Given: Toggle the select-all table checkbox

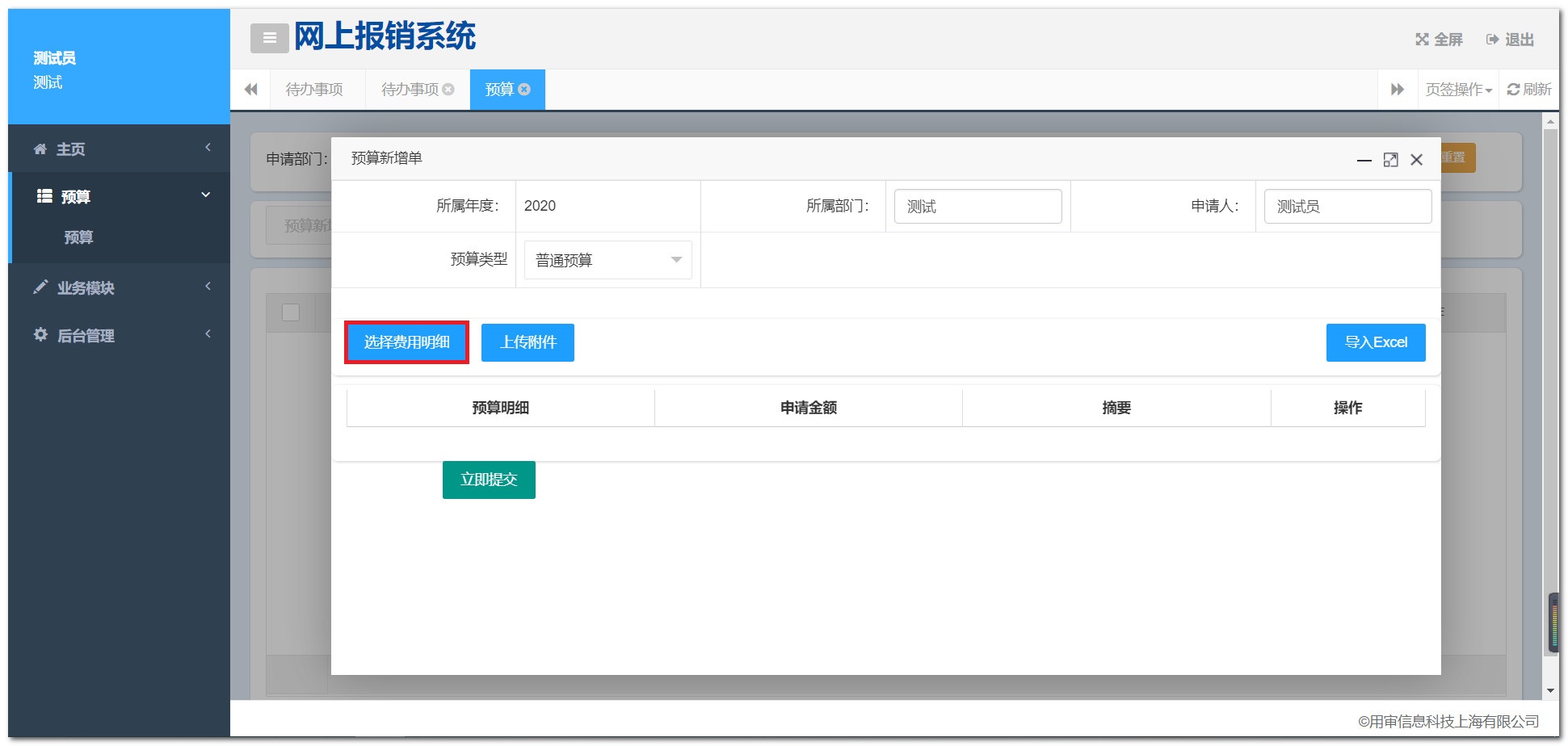Looking at the screenshot, I should 291,312.
